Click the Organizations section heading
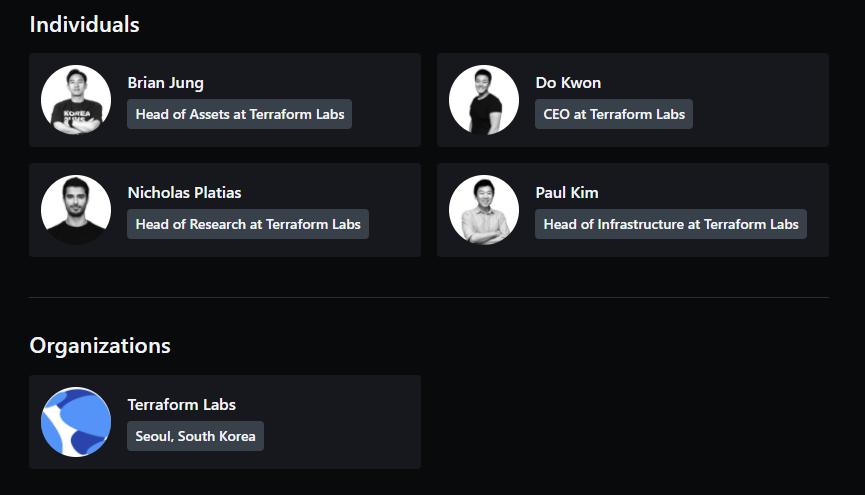 (x=100, y=346)
